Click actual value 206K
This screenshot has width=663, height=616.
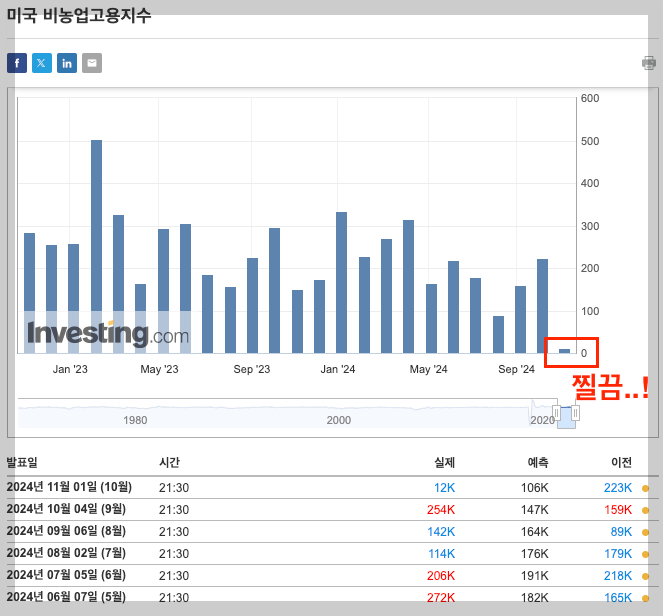[x=441, y=576]
